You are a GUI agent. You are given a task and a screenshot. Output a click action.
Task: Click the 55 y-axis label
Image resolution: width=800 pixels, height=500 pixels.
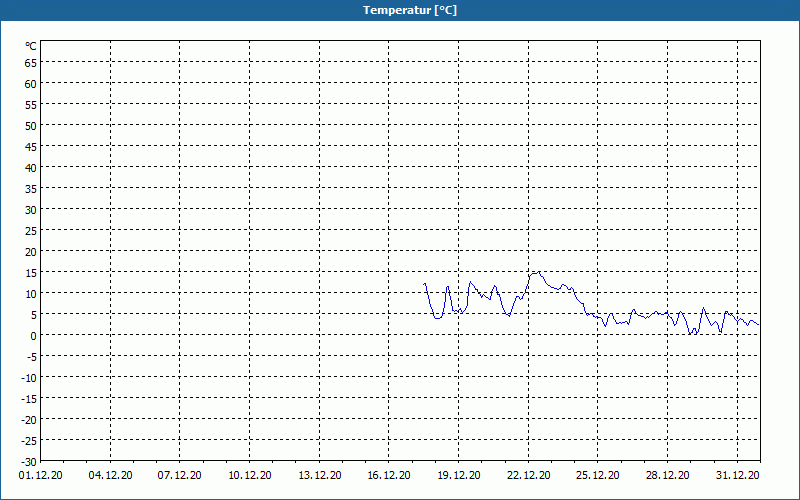click(x=31, y=105)
